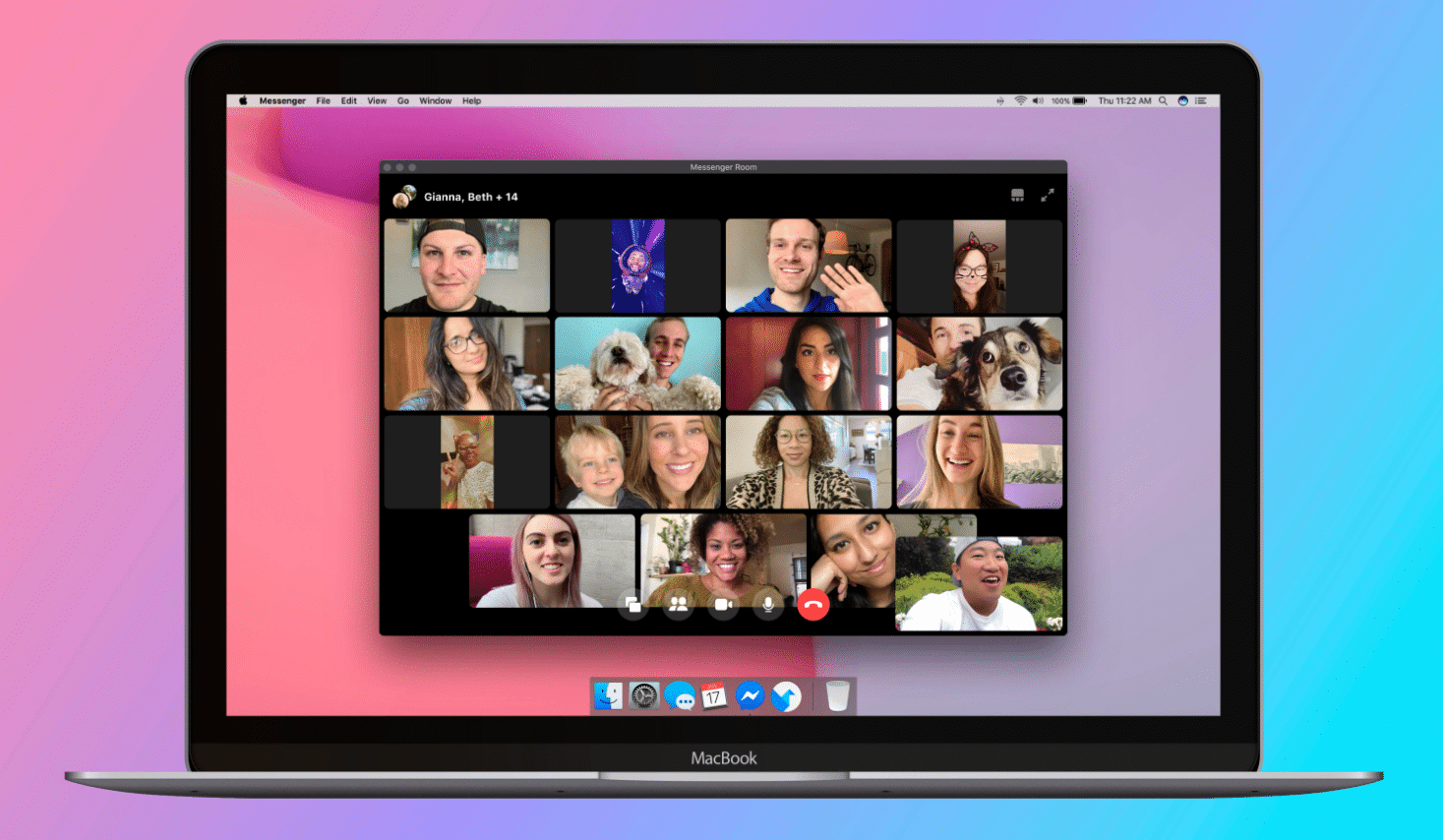Click the AirDrop-style status icon left of Wi-Fi

1000,100
